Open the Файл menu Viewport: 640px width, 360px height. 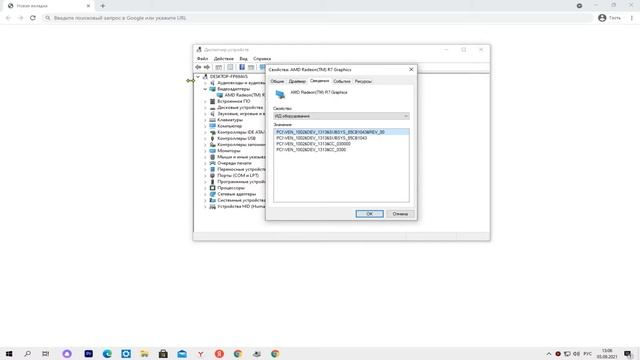(202, 59)
